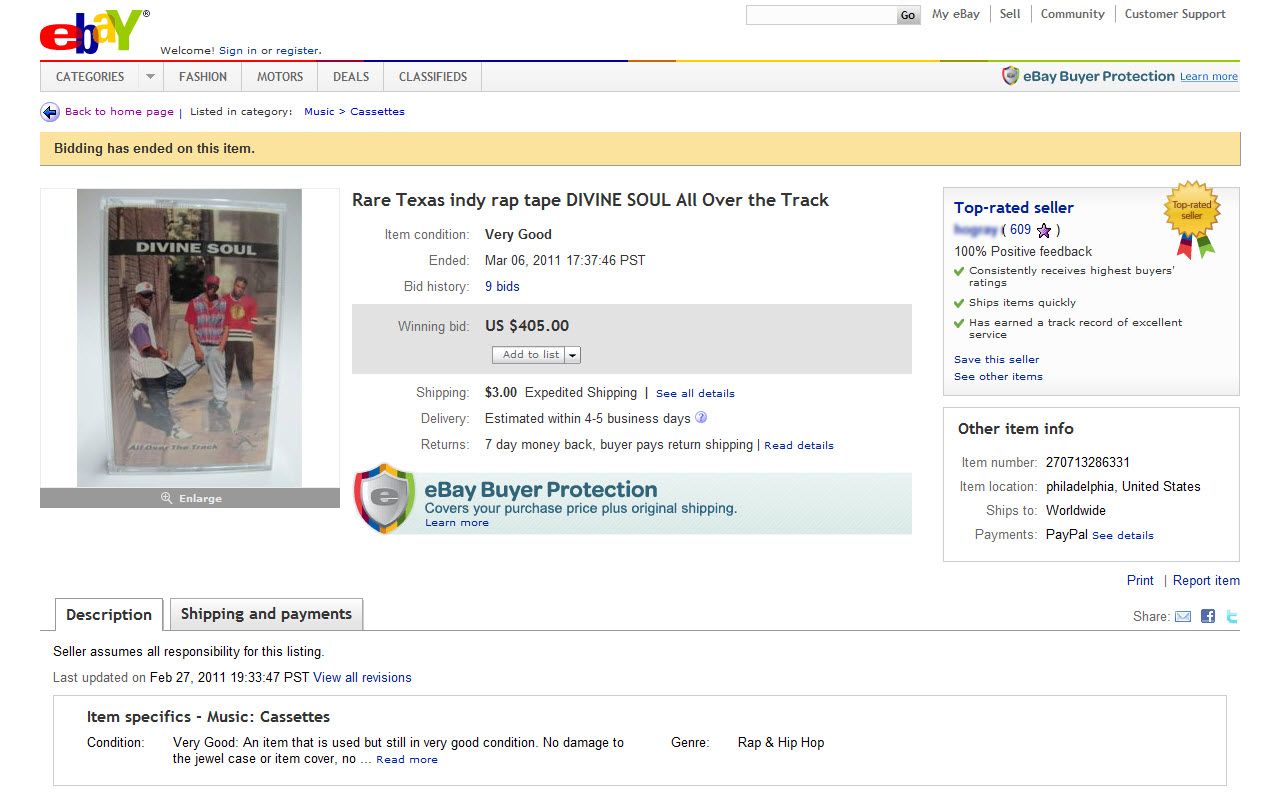Expand condition text with Read more
The height and width of the screenshot is (800, 1263).
click(407, 760)
